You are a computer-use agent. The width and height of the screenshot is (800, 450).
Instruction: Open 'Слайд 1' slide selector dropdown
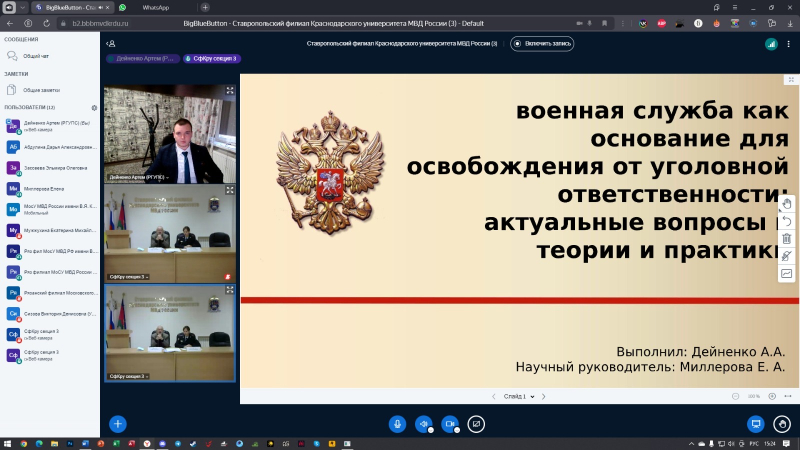(518, 396)
